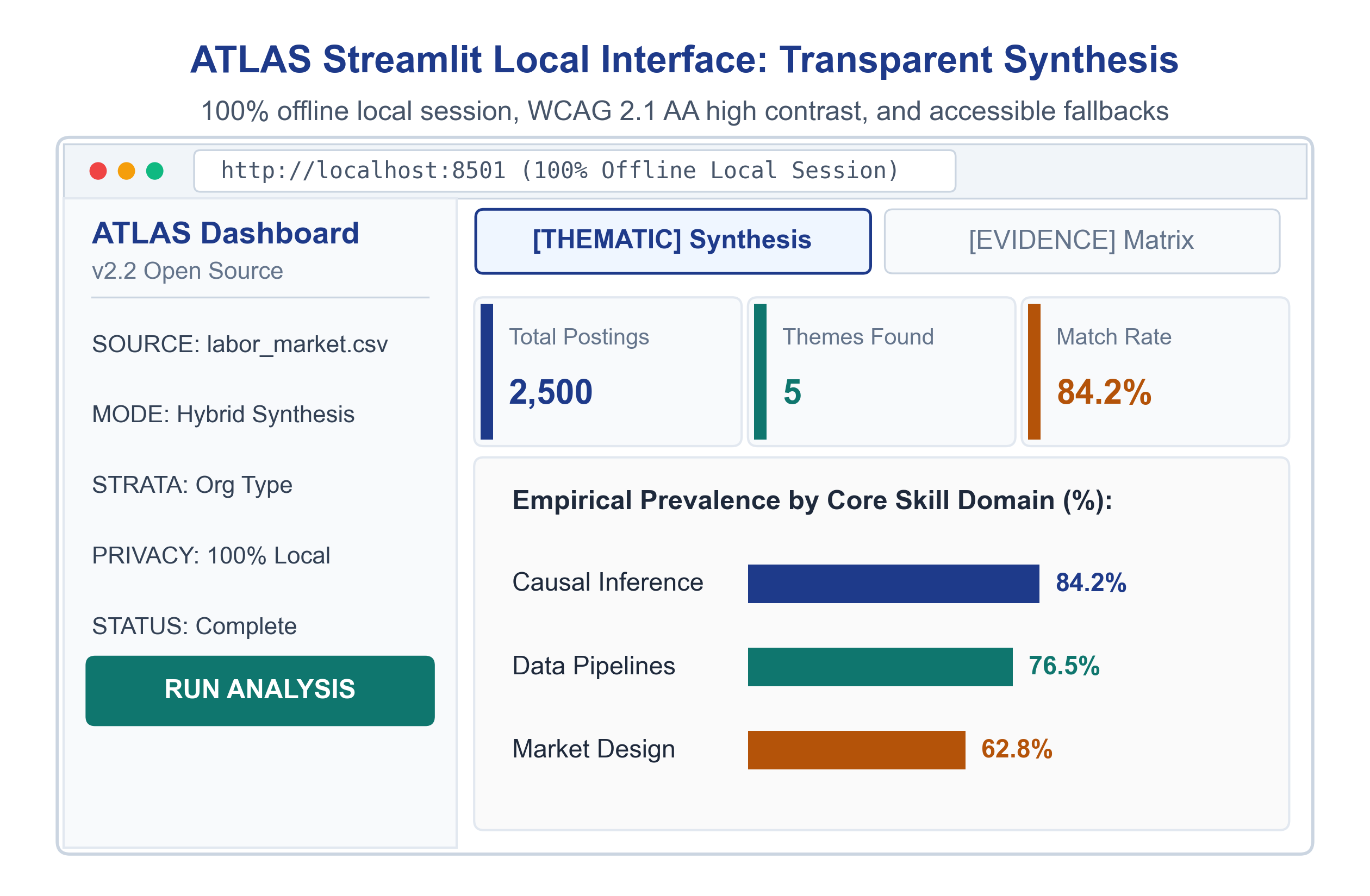The image size is (1370, 896).
Task: Click the orange minimize window dot
Action: (x=126, y=171)
